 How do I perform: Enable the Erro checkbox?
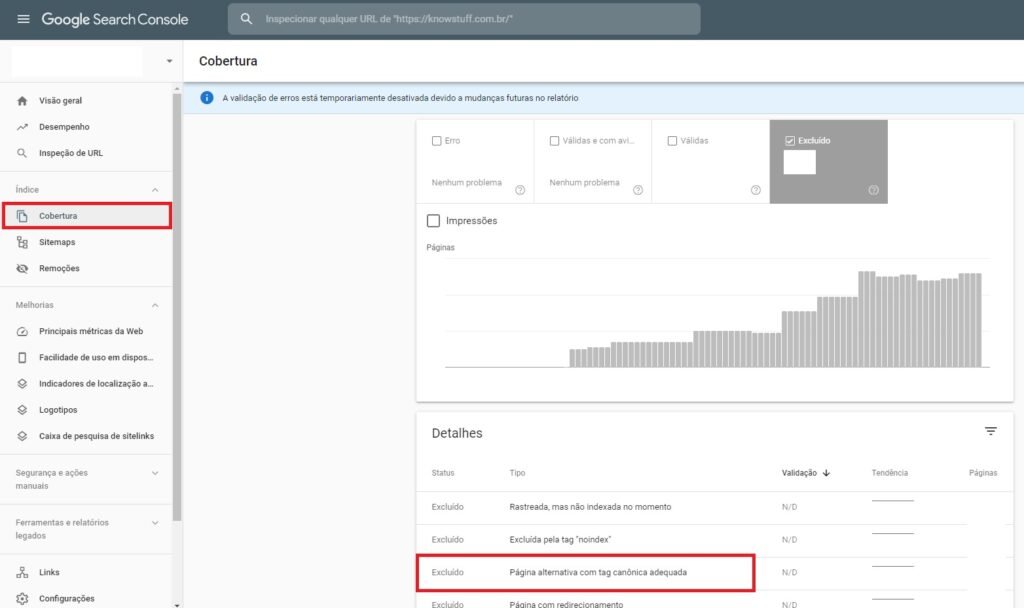[437, 141]
